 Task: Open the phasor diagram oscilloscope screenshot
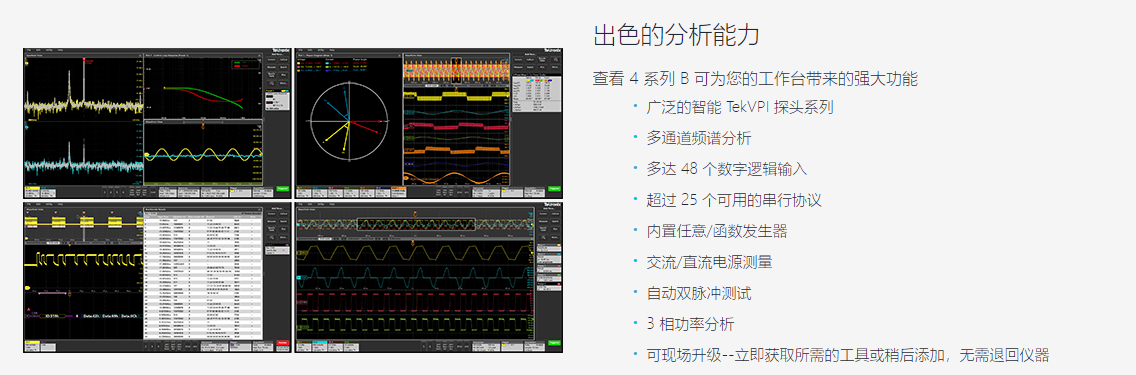tap(429, 124)
